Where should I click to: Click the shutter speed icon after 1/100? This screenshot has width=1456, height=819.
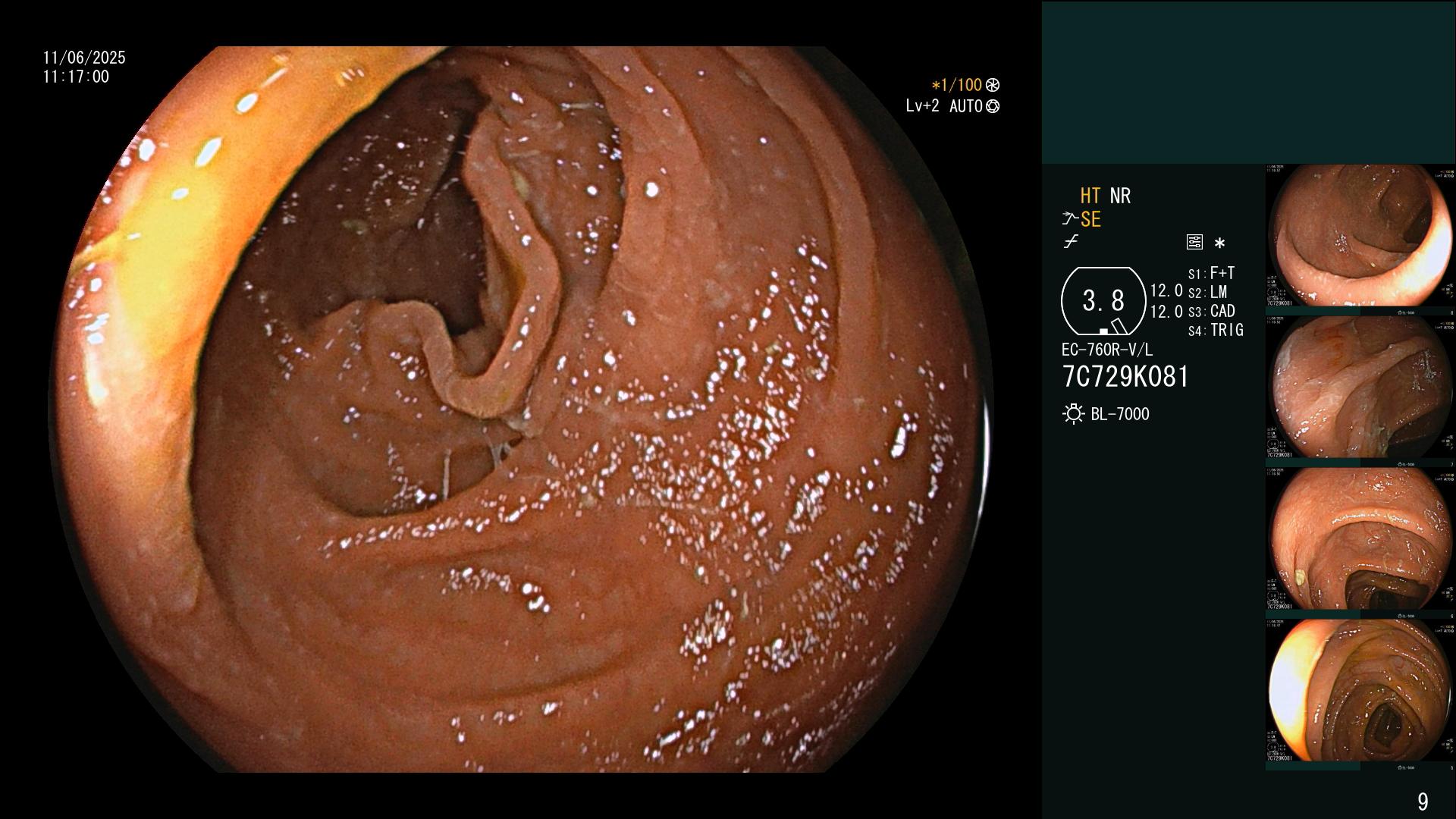point(993,85)
